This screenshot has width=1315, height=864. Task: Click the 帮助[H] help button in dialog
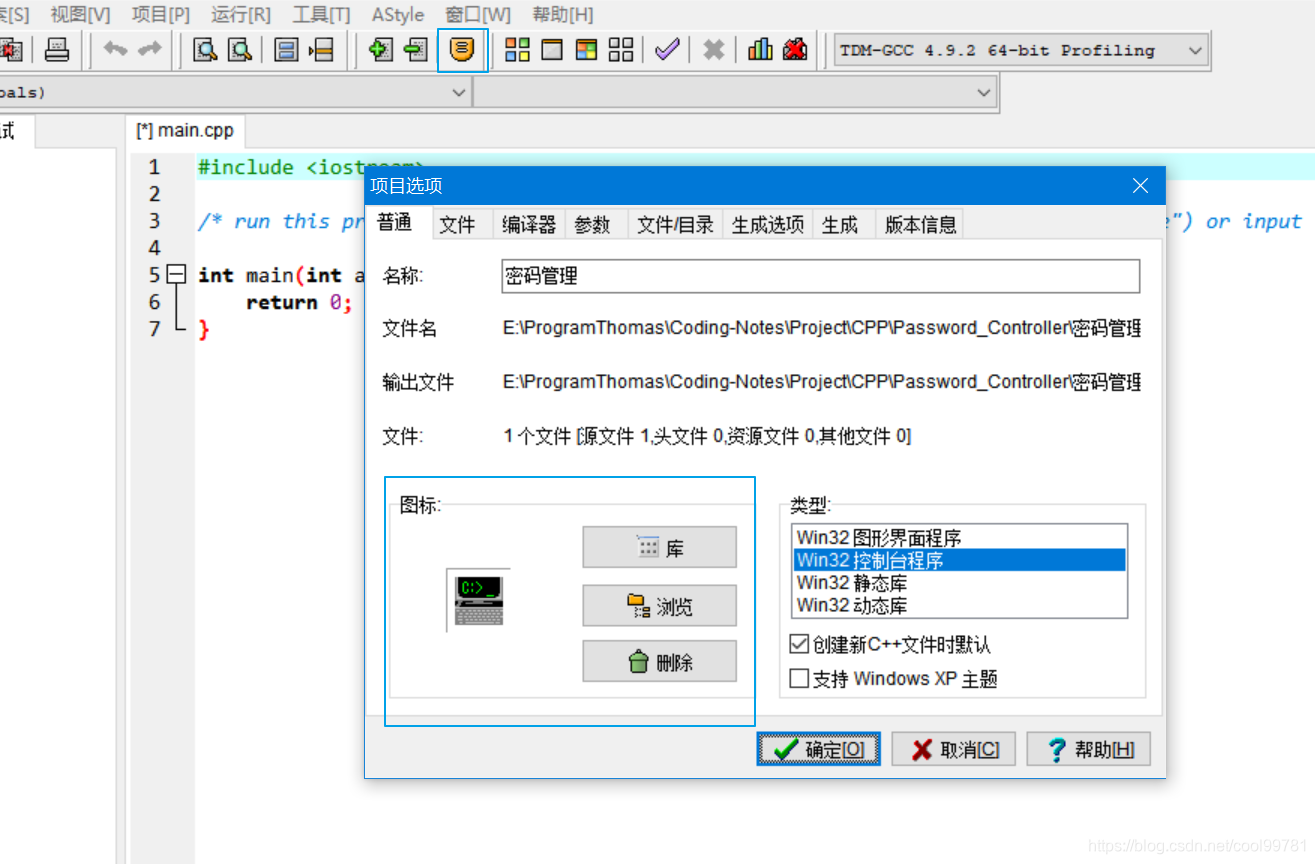click(1089, 749)
